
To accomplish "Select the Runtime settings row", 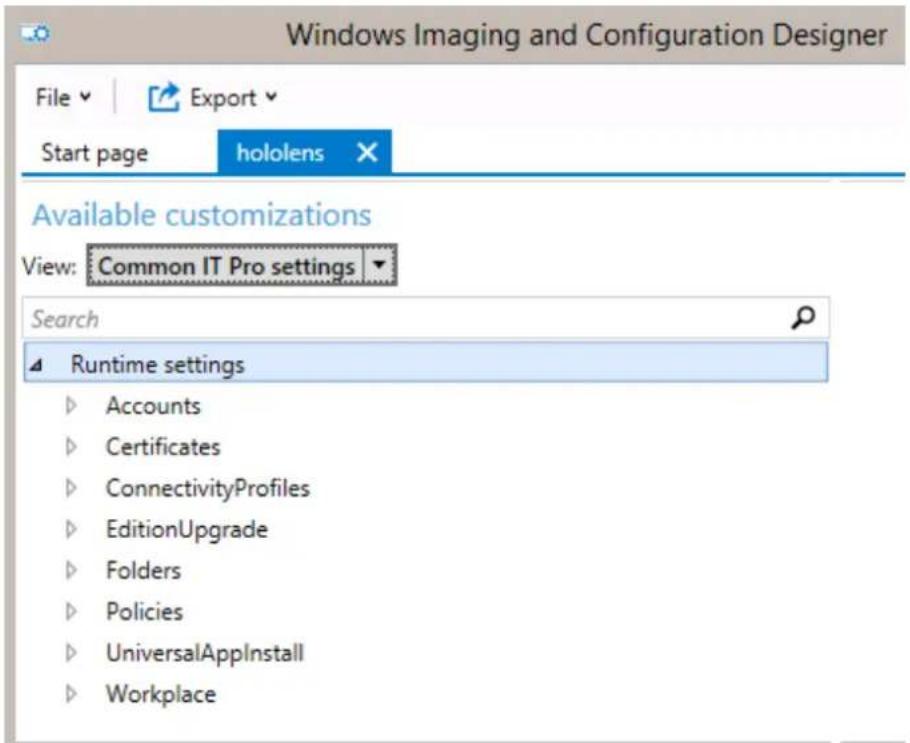I will tap(426, 362).
